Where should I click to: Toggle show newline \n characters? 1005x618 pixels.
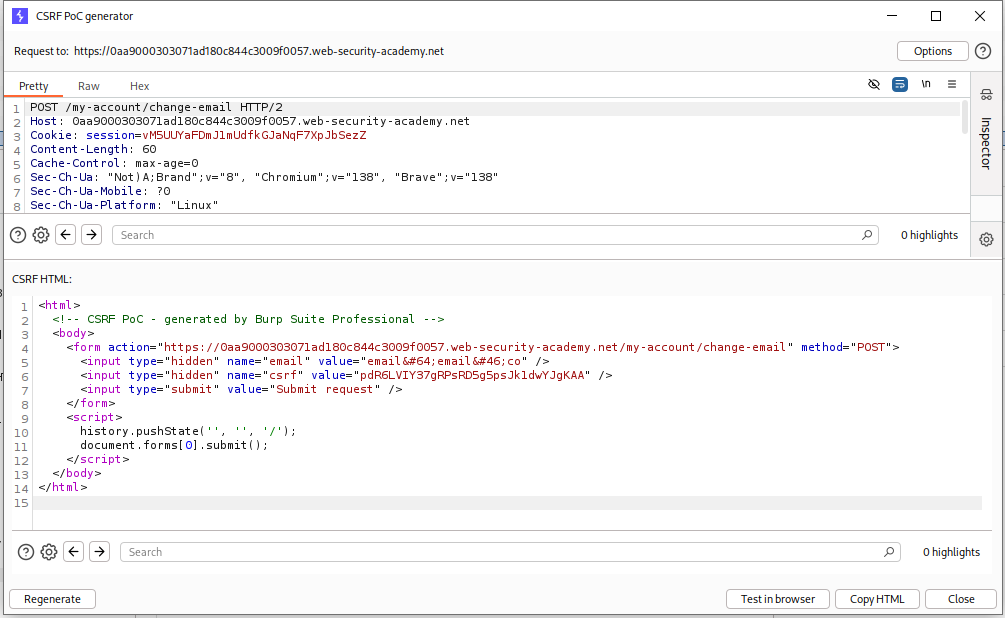926,84
